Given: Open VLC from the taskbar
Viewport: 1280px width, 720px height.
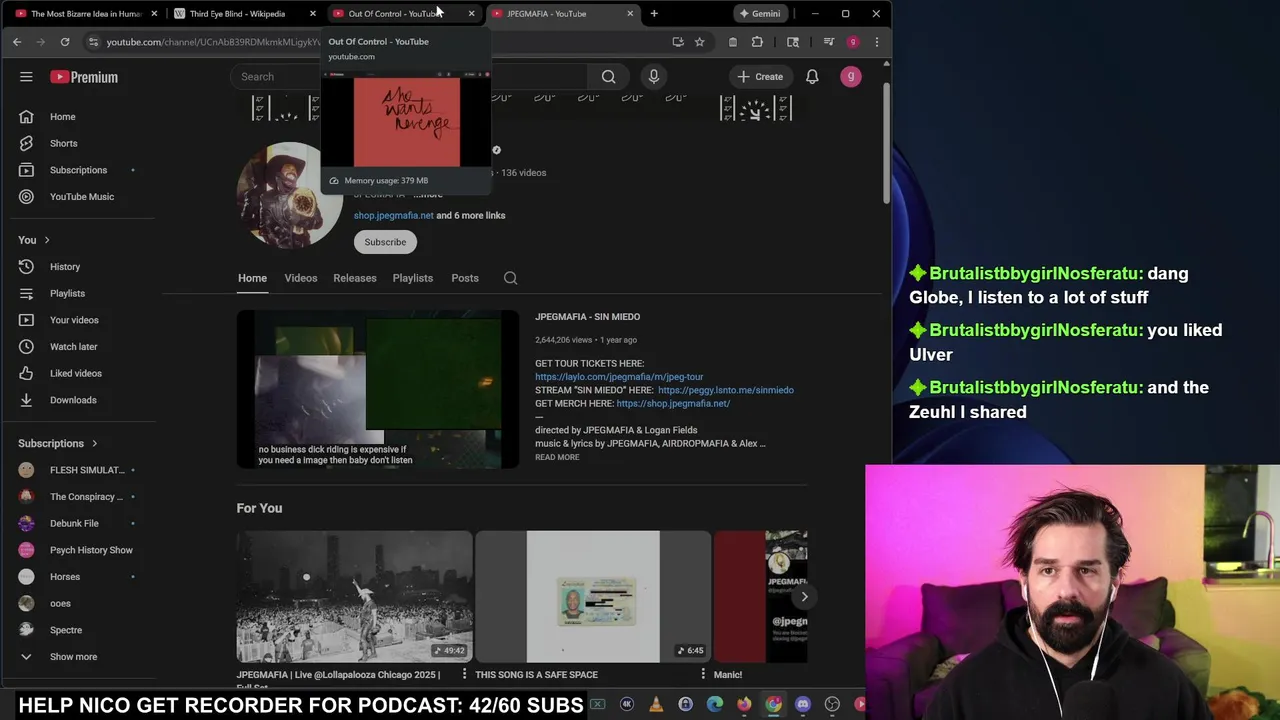Looking at the screenshot, I should pyautogui.click(x=656, y=705).
